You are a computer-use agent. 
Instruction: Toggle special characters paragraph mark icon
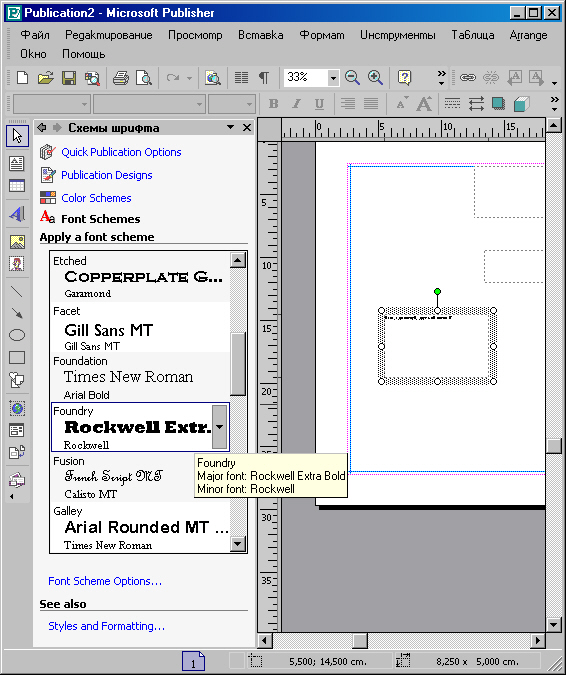264,78
